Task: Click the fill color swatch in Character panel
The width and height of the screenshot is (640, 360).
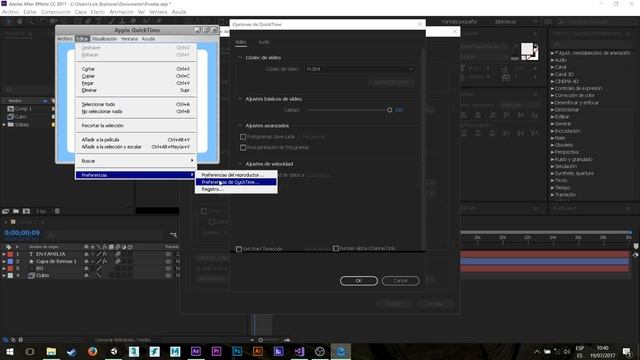Action: point(527,49)
